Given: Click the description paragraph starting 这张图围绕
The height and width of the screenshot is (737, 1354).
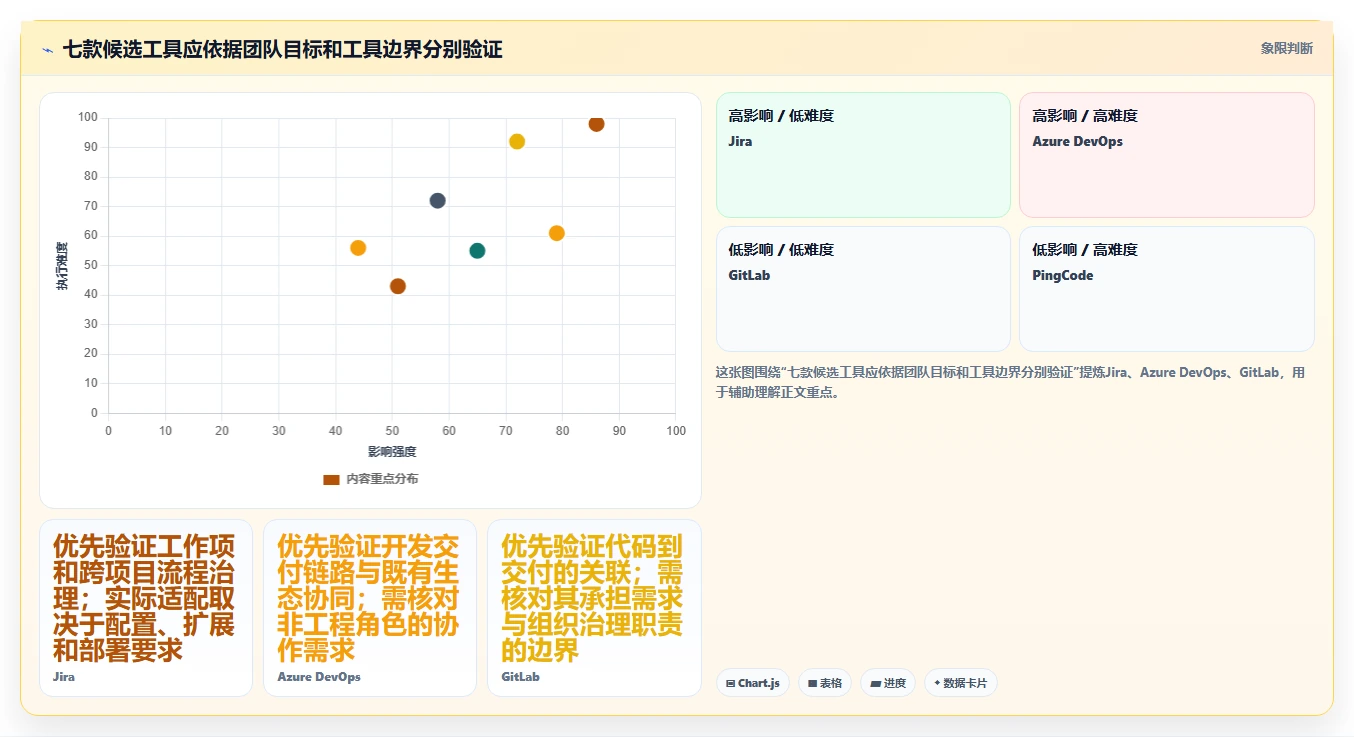Looking at the screenshot, I should pyautogui.click(x=1010, y=382).
